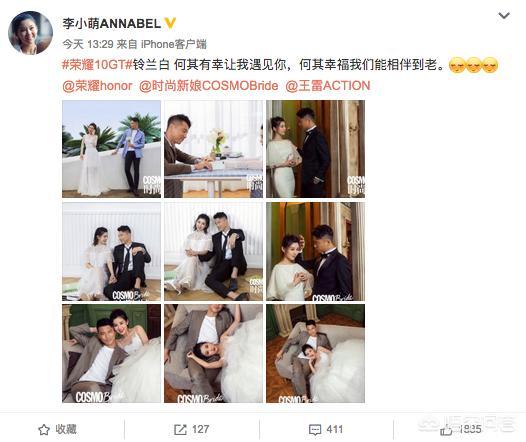Click the post timestamp 今天 13:29
The height and width of the screenshot is (442, 526).
tap(88, 44)
